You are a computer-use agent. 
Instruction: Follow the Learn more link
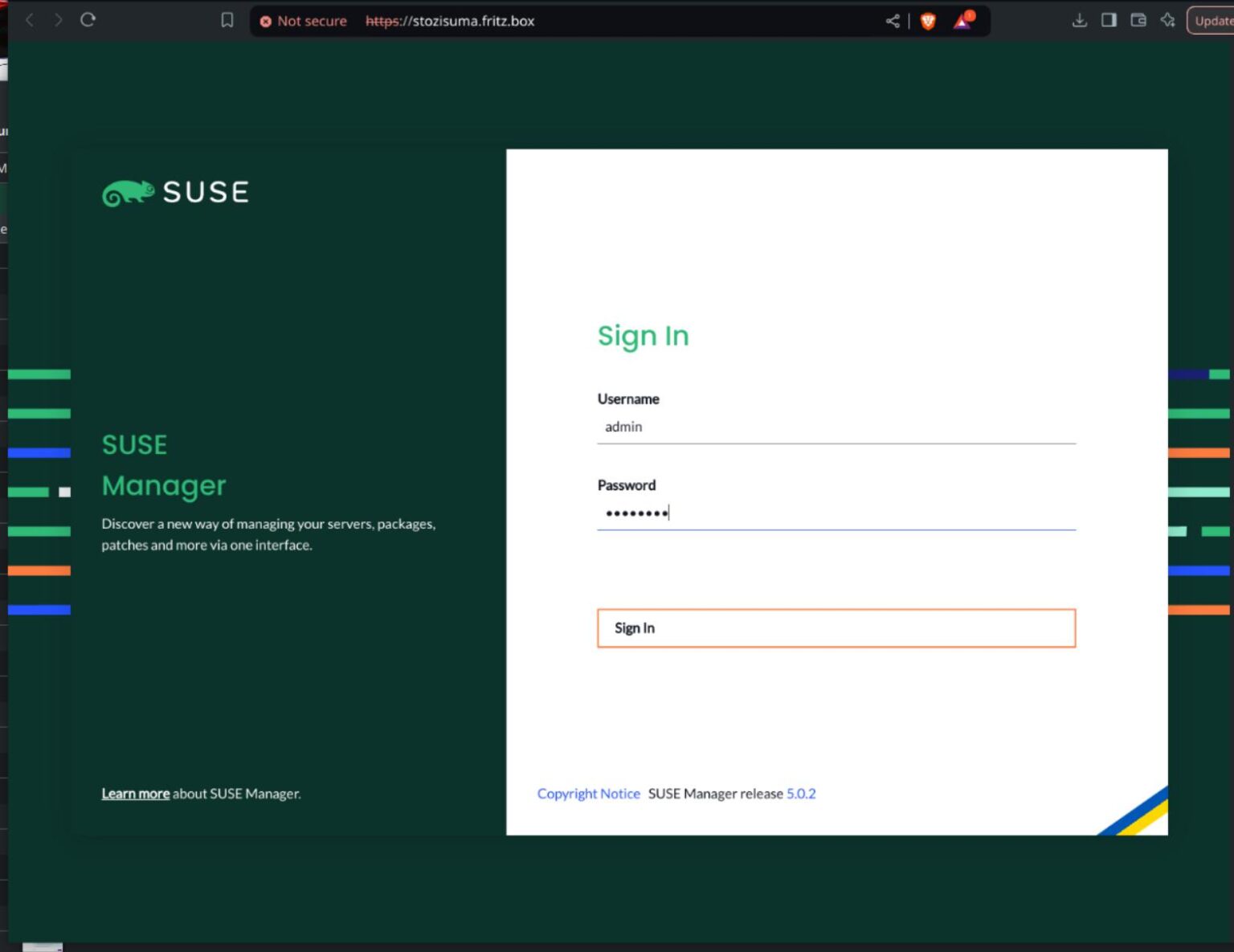click(x=135, y=794)
